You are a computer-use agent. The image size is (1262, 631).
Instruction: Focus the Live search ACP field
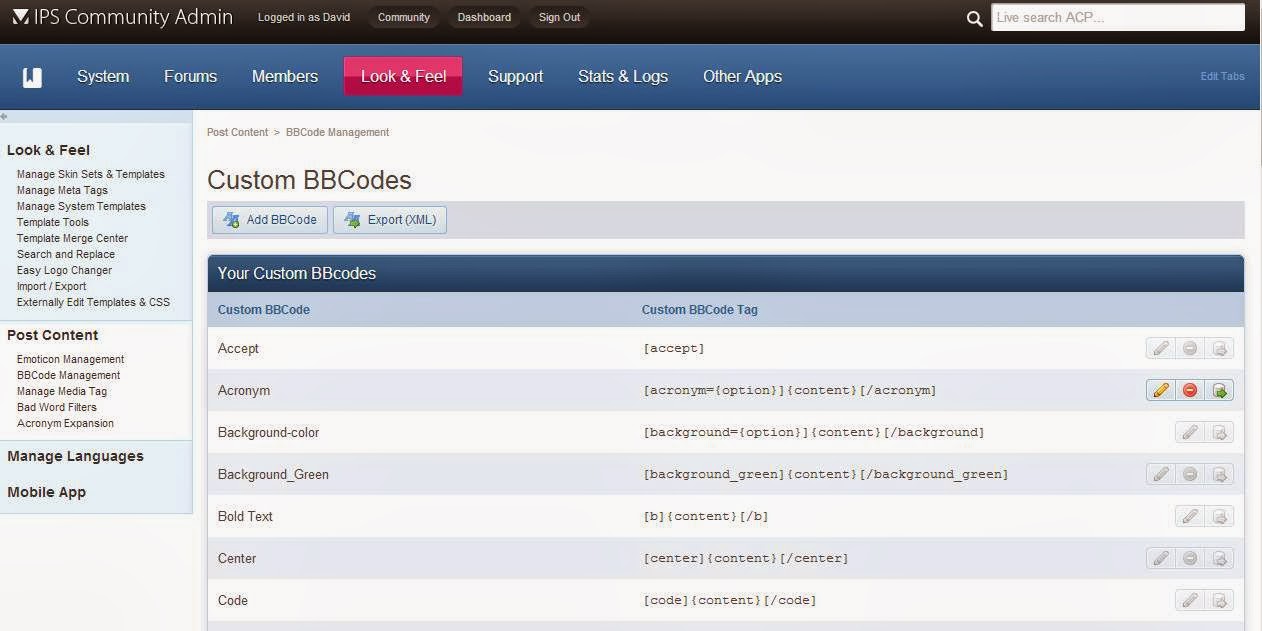(1118, 17)
